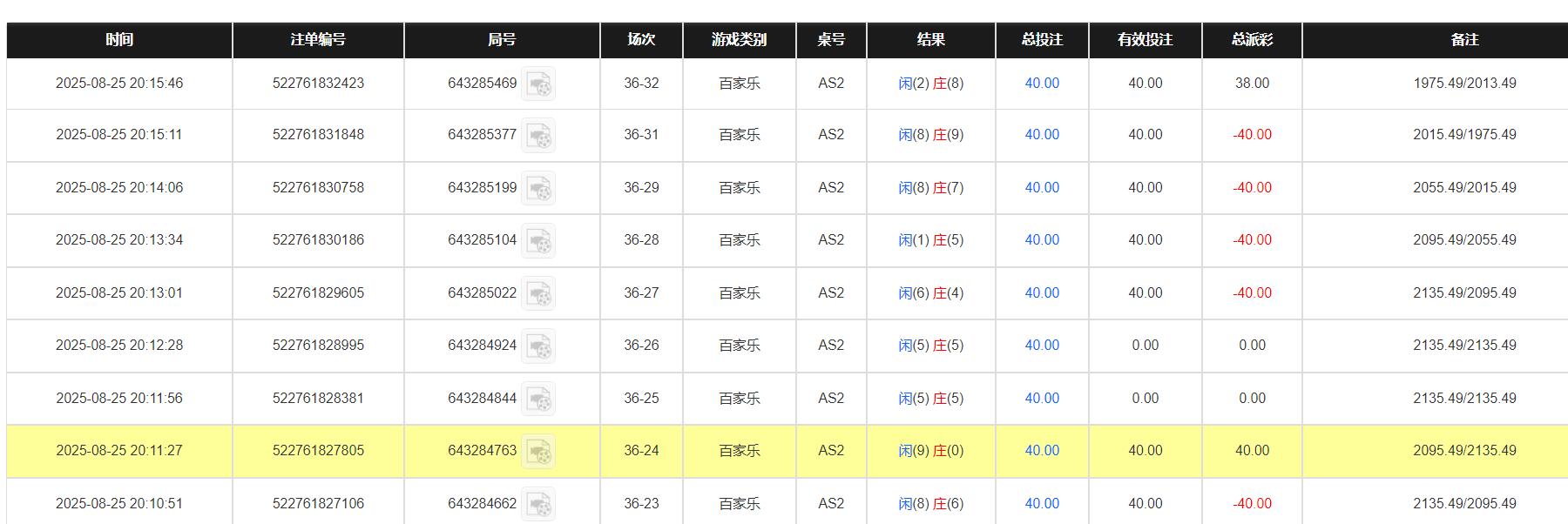
Task: Open video replay icon for round 643285469
Action: point(538,84)
